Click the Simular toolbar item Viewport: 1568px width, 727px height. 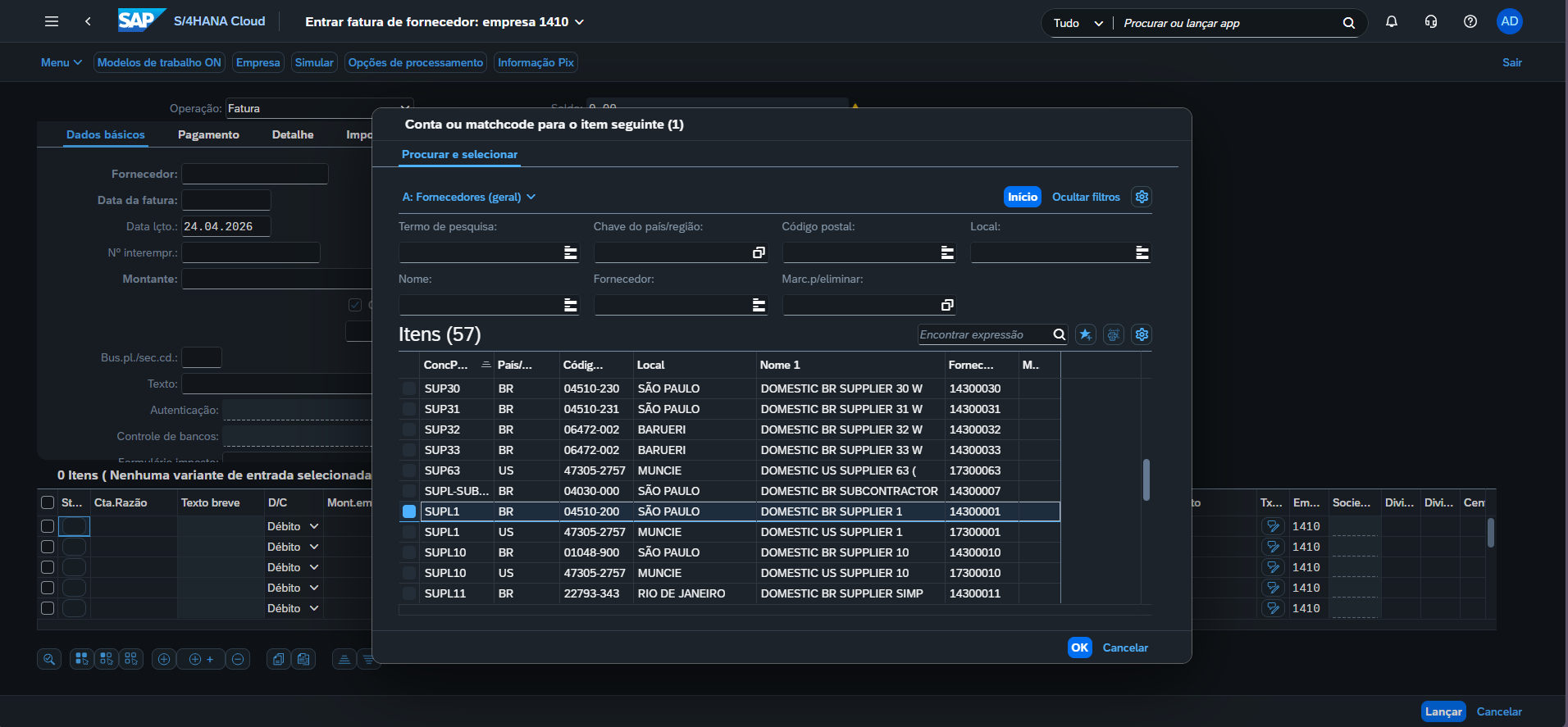(x=314, y=62)
